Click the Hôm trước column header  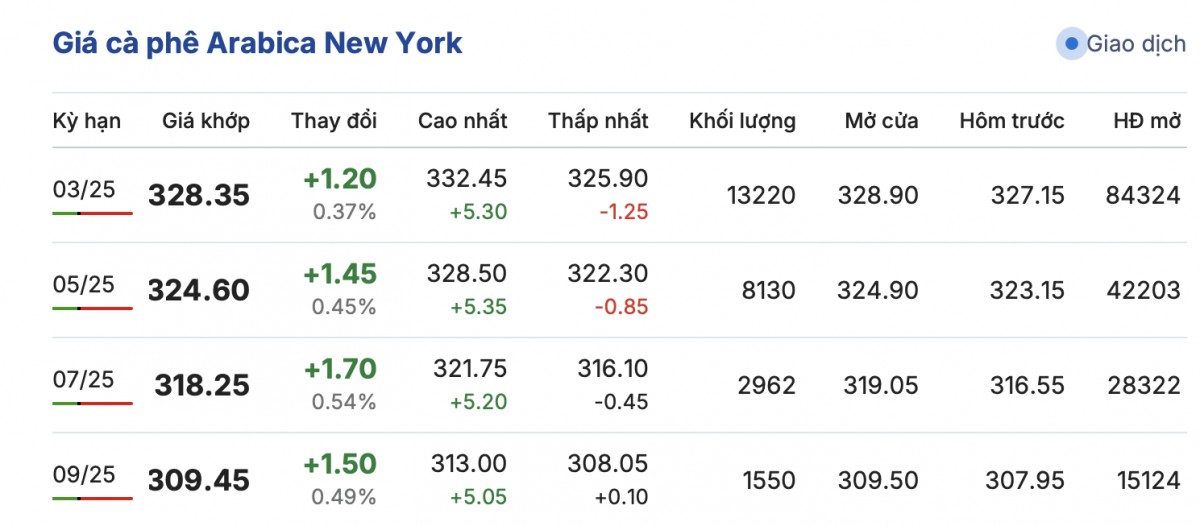pos(1012,121)
